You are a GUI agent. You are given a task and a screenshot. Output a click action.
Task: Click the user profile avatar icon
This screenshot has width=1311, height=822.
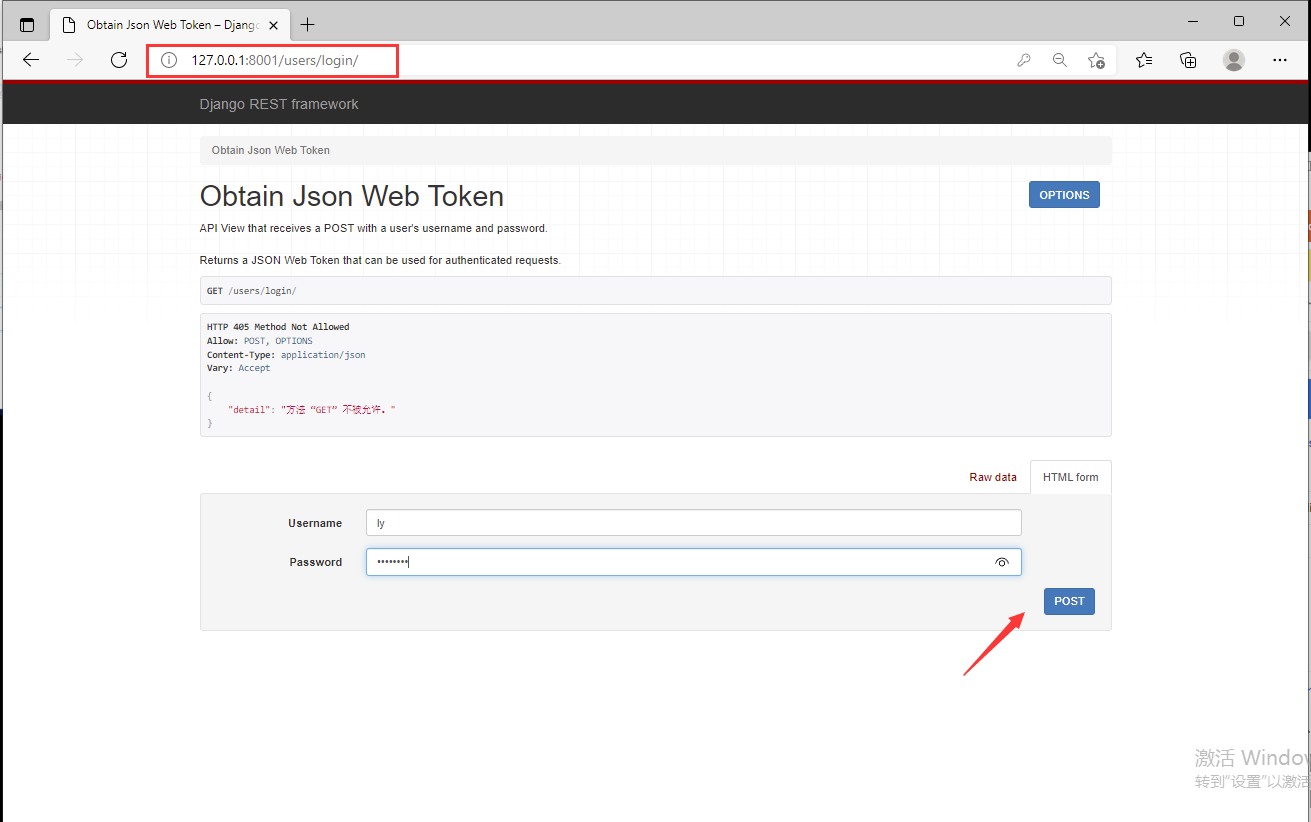click(x=1234, y=60)
